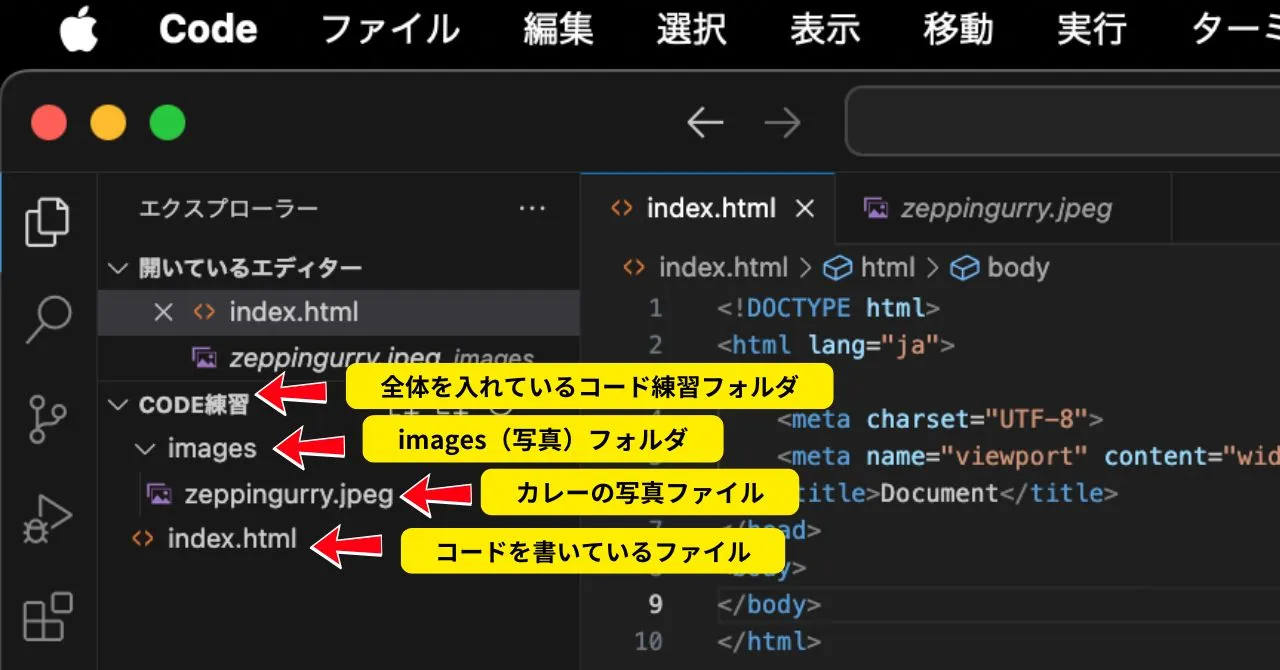Collapse the images folder

pos(147,449)
